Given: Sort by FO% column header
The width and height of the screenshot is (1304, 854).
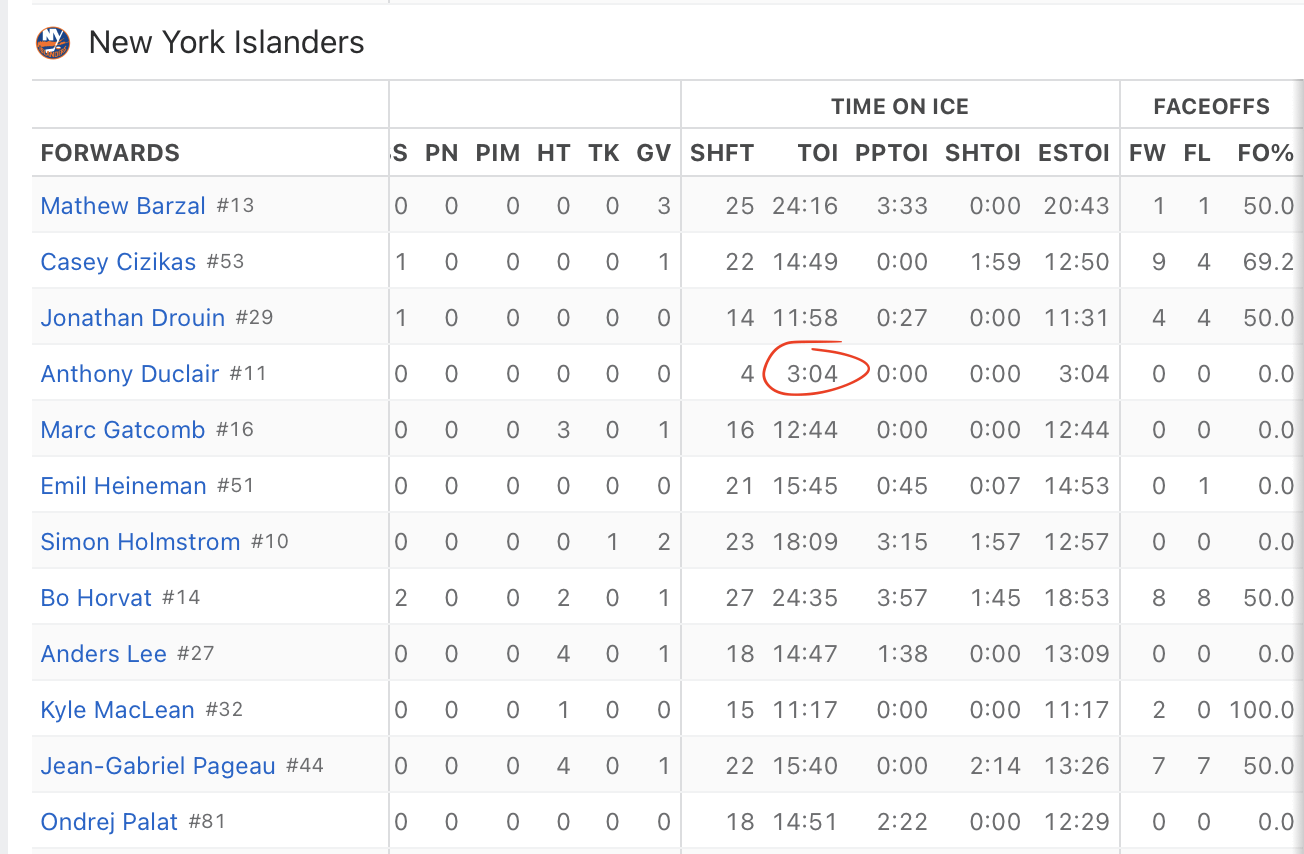Looking at the screenshot, I should [1266, 153].
